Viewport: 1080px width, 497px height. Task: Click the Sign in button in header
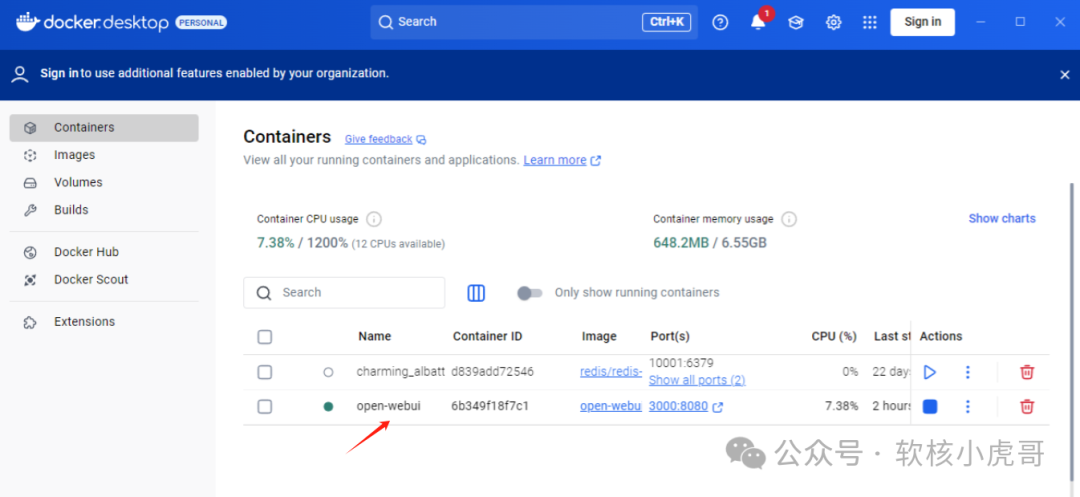[922, 22]
